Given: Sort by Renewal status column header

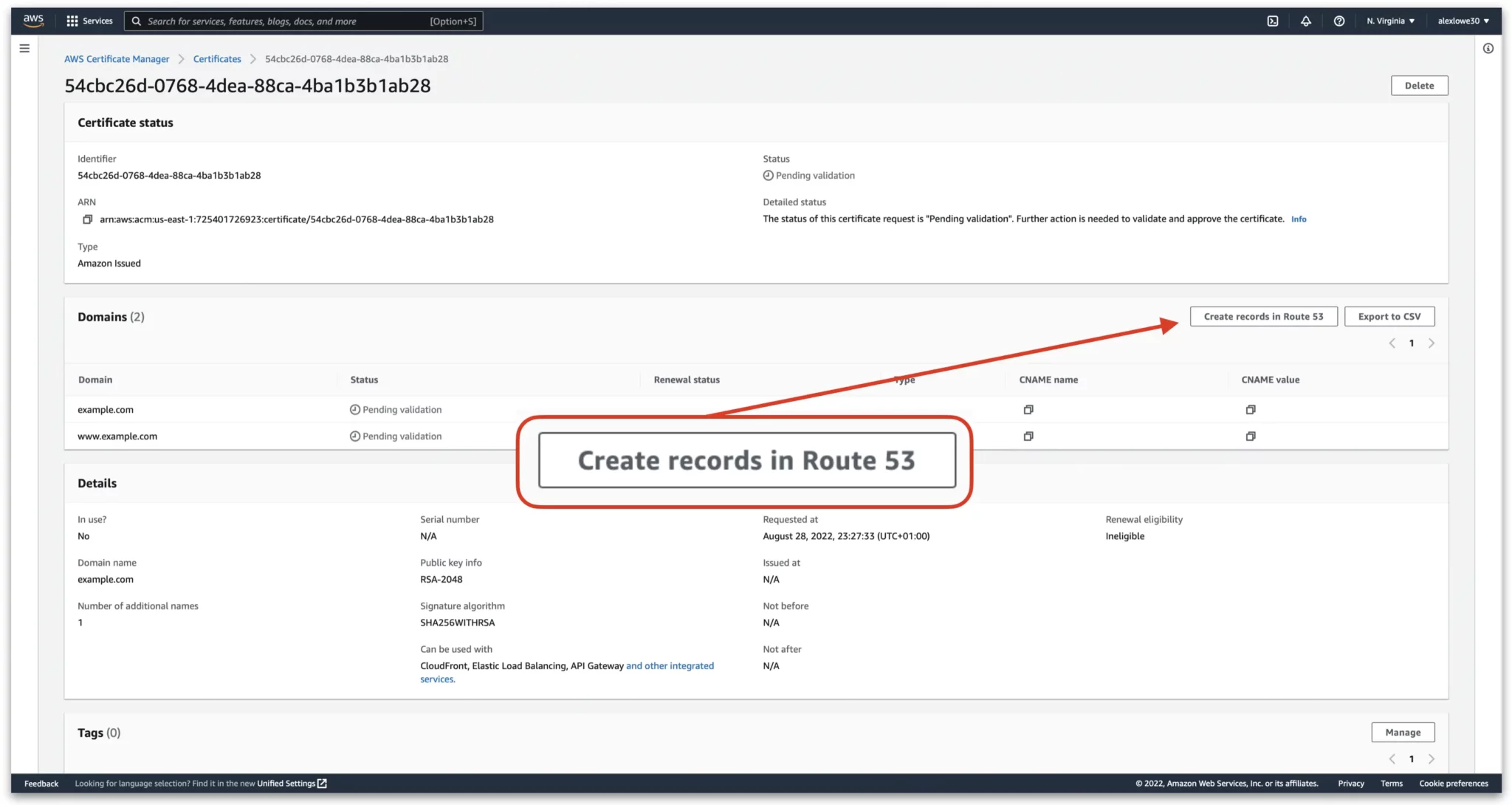Looking at the screenshot, I should pyautogui.click(x=687, y=380).
